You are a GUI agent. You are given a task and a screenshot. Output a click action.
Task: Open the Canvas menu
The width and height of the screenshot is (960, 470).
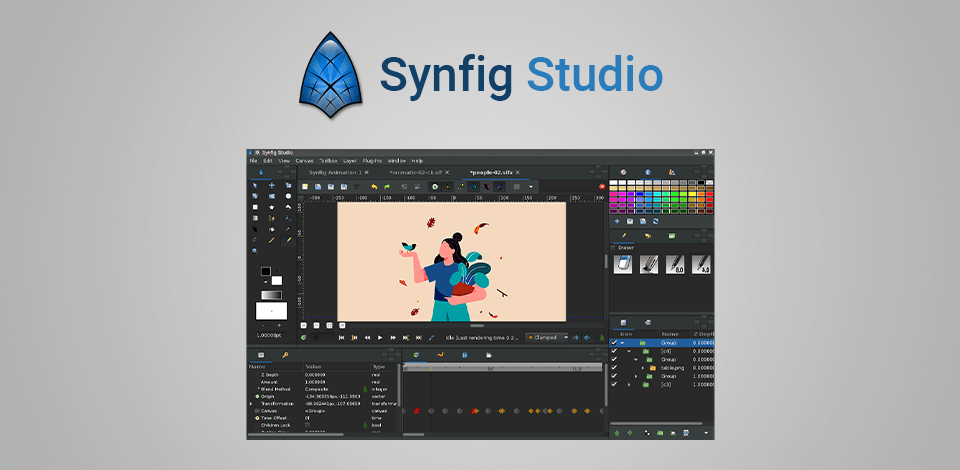304,160
